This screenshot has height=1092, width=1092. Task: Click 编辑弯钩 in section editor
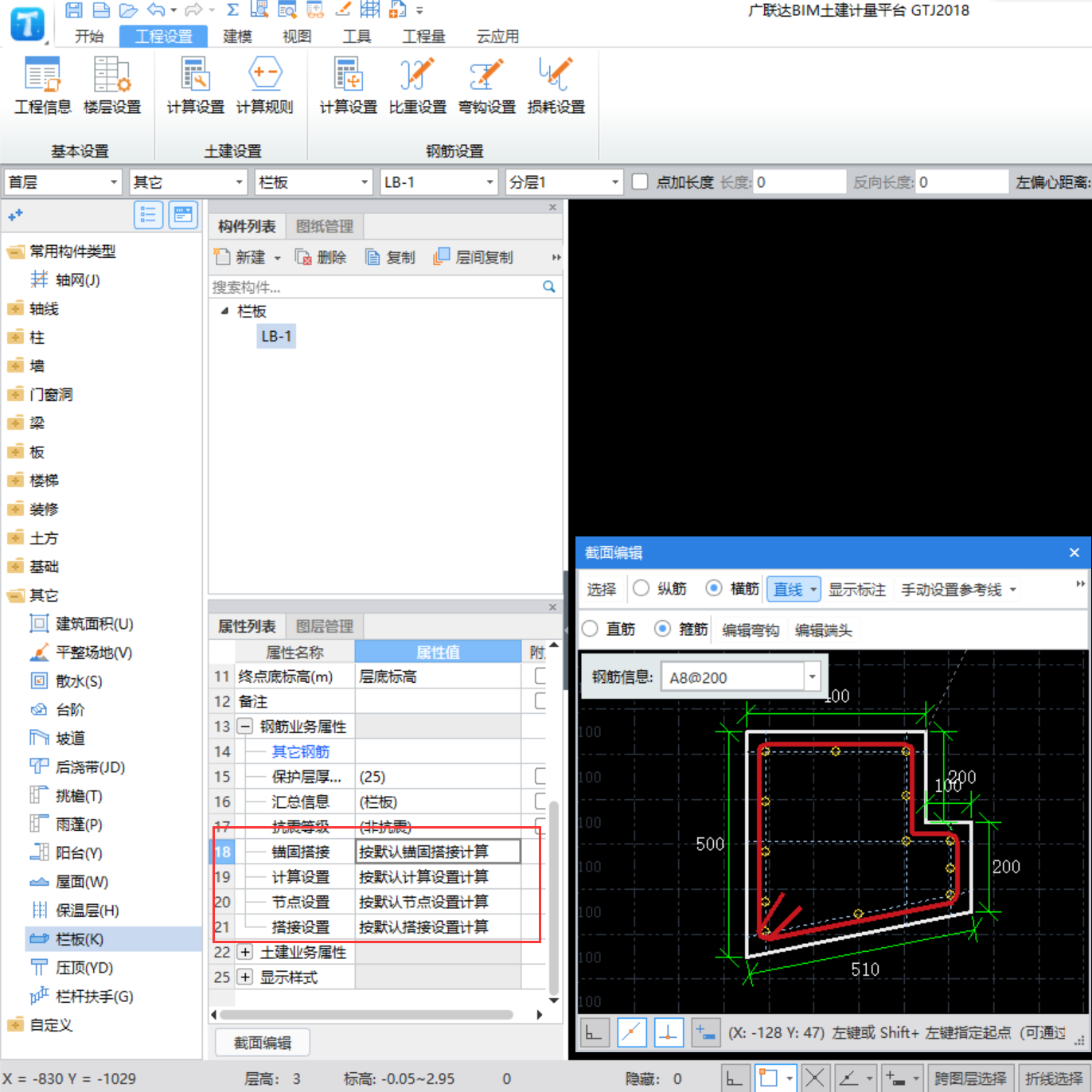click(x=751, y=630)
